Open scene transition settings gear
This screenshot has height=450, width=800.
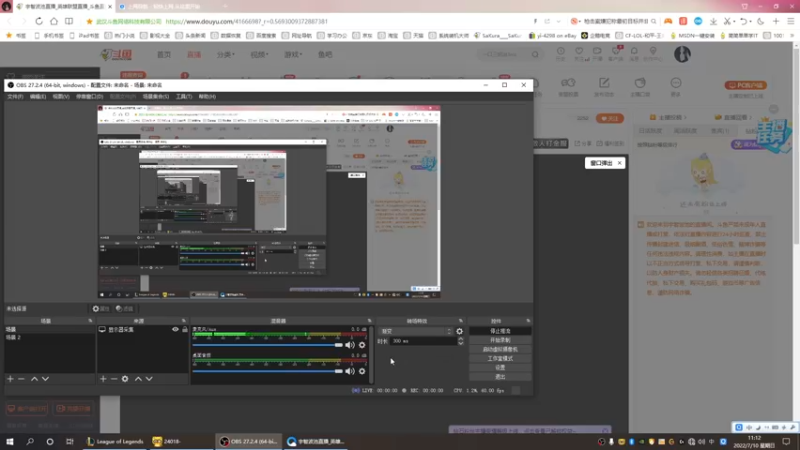click(x=459, y=331)
